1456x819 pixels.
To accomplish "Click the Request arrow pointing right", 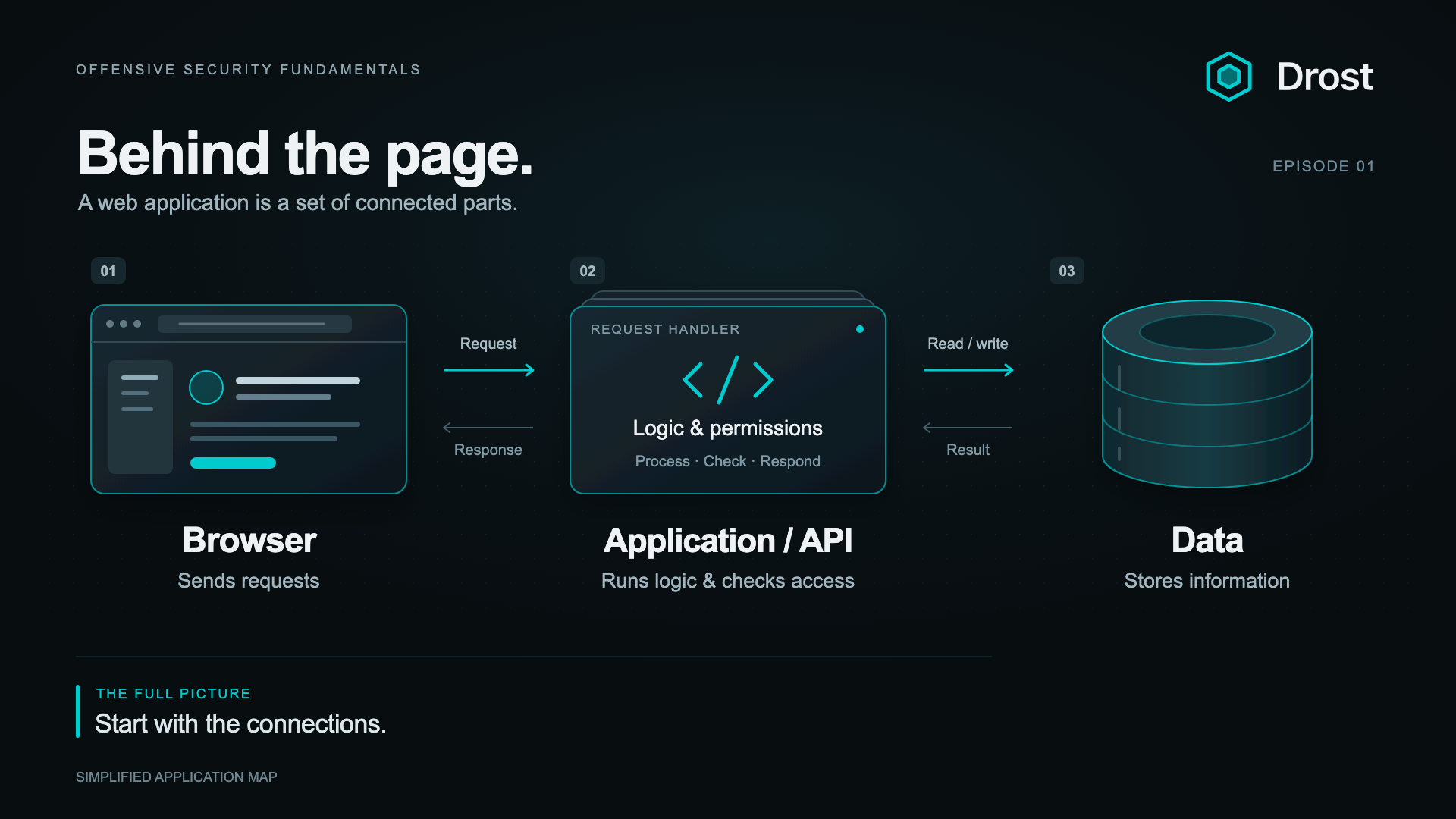I will 489,370.
